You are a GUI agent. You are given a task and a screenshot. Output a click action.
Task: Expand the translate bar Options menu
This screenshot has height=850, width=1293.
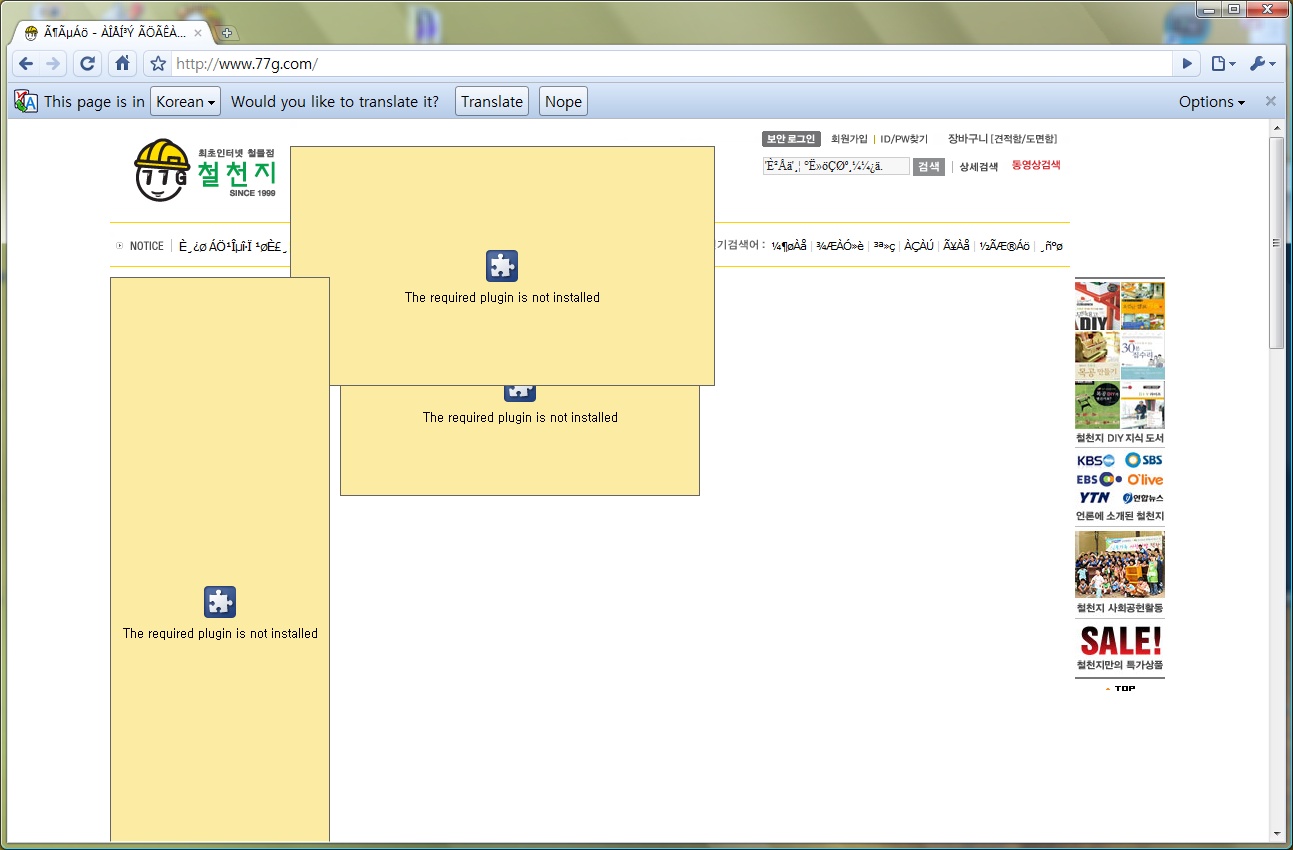[1211, 102]
